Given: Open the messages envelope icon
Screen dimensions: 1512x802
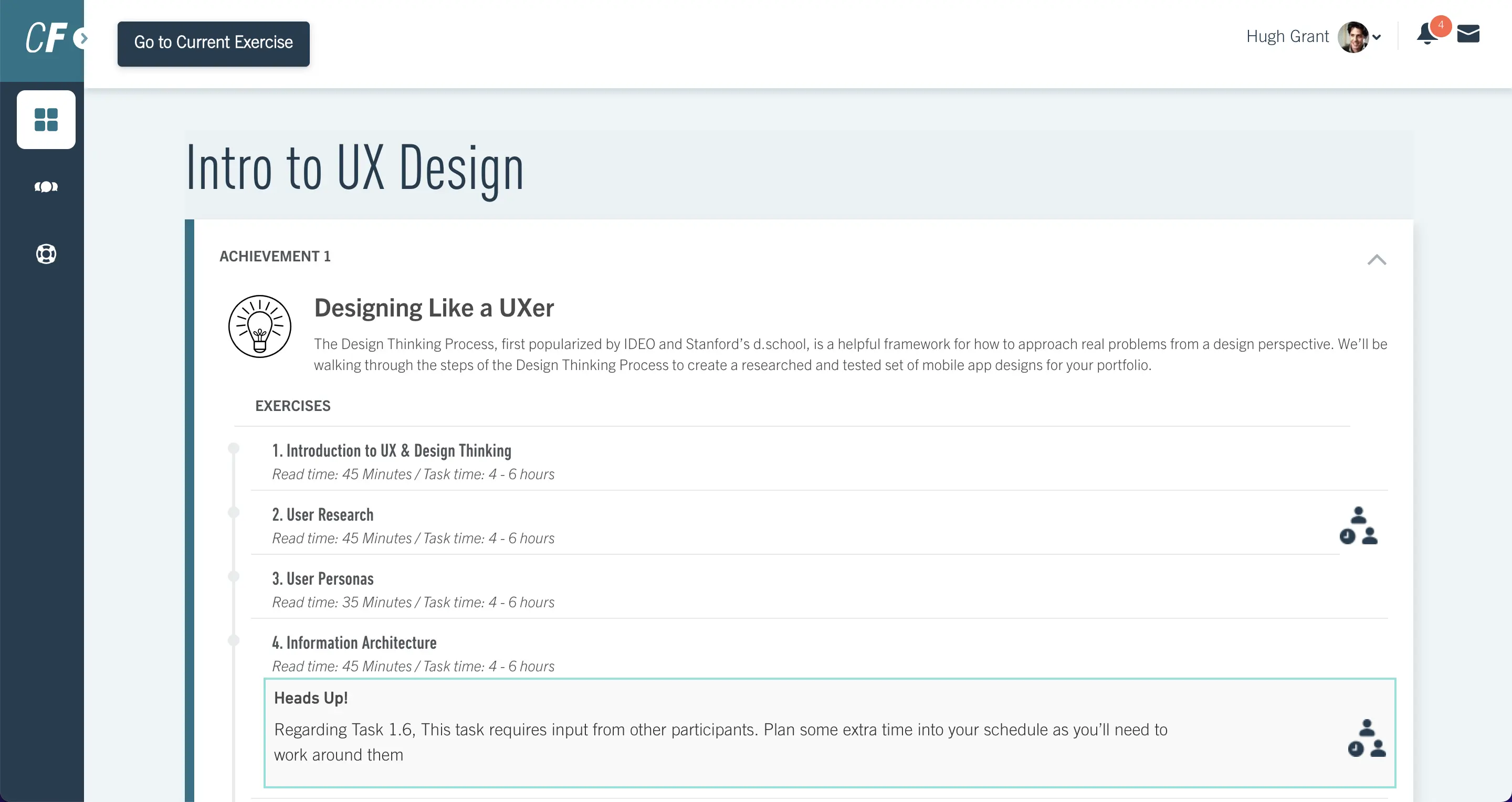Looking at the screenshot, I should (1468, 34).
